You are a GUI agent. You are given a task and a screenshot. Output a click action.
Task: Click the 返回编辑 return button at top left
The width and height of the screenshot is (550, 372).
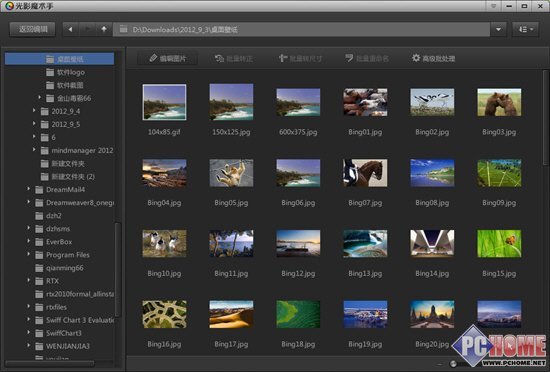click(x=33, y=29)
